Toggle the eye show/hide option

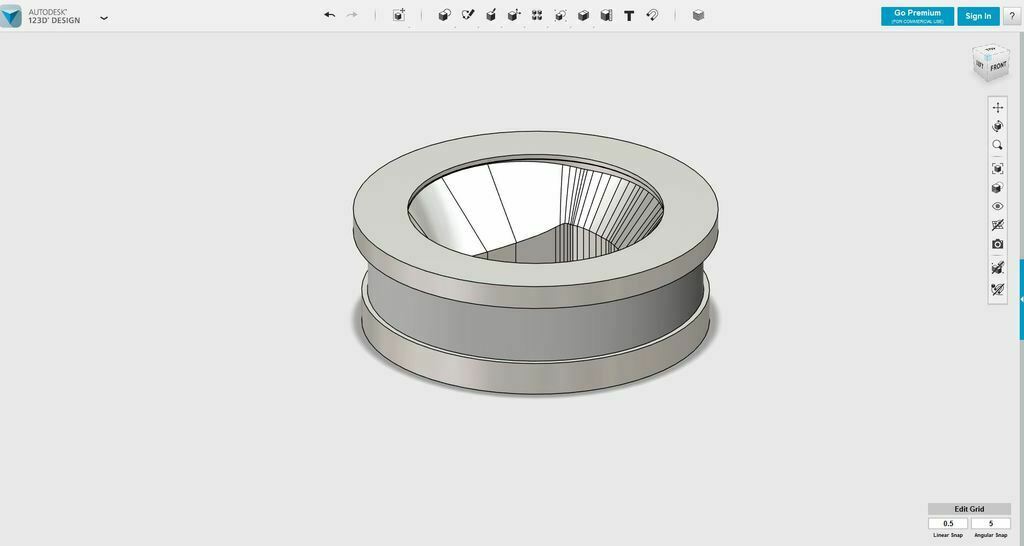coord(997,206)
